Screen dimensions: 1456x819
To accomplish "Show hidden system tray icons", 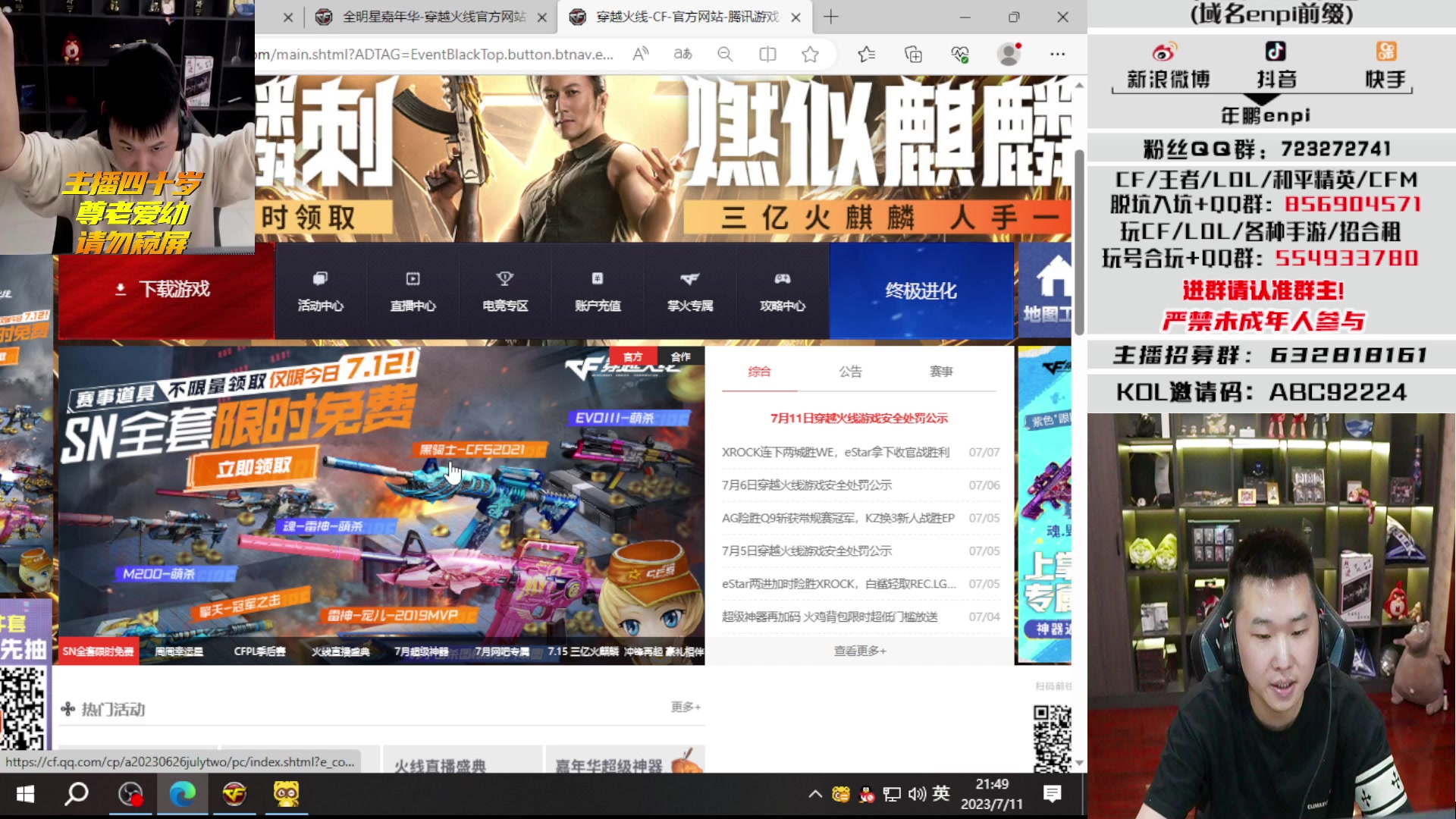I will click(815, 794).
